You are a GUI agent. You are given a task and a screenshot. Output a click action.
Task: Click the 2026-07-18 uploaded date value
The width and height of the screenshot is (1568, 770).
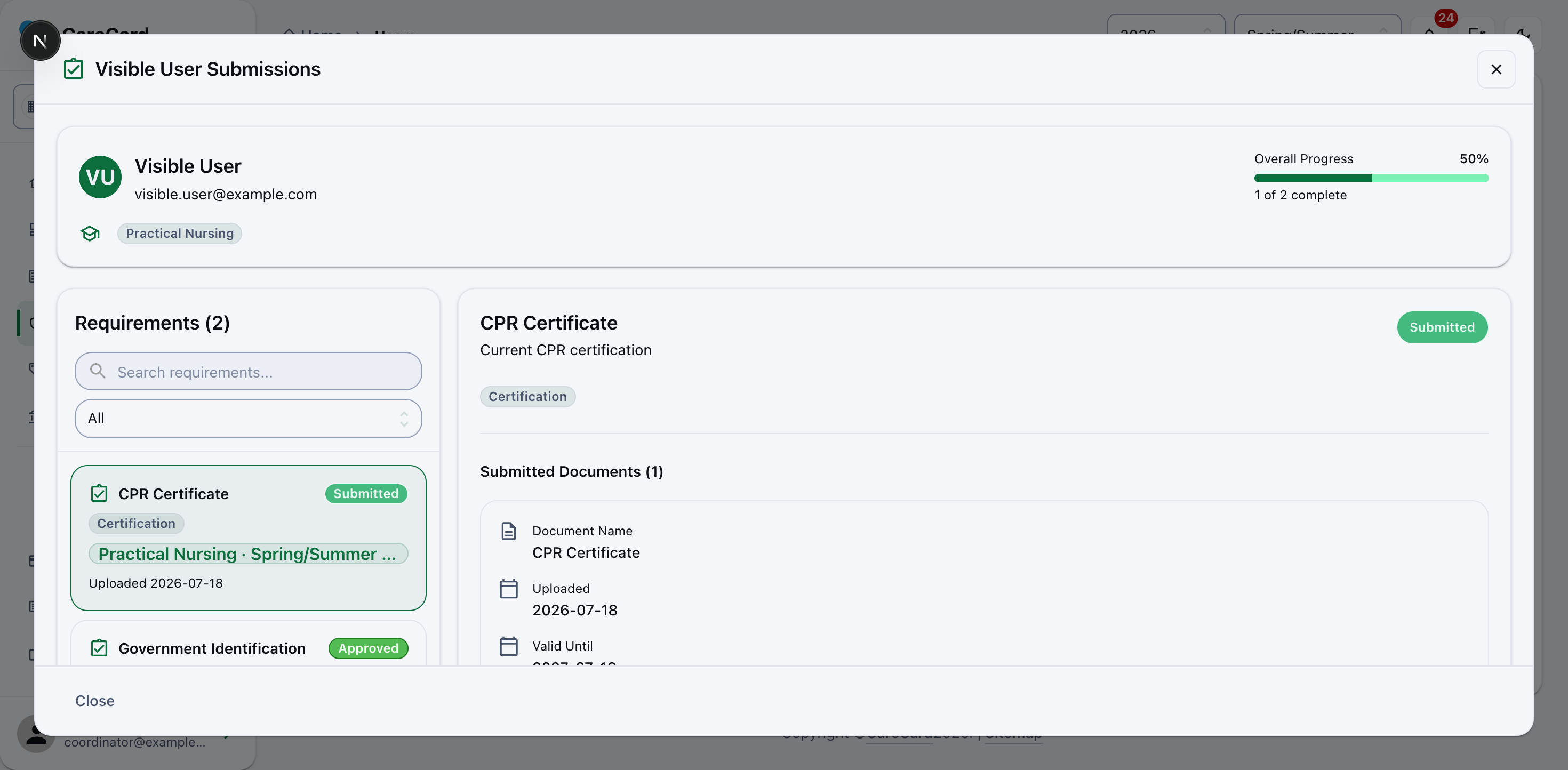point(574,610)
